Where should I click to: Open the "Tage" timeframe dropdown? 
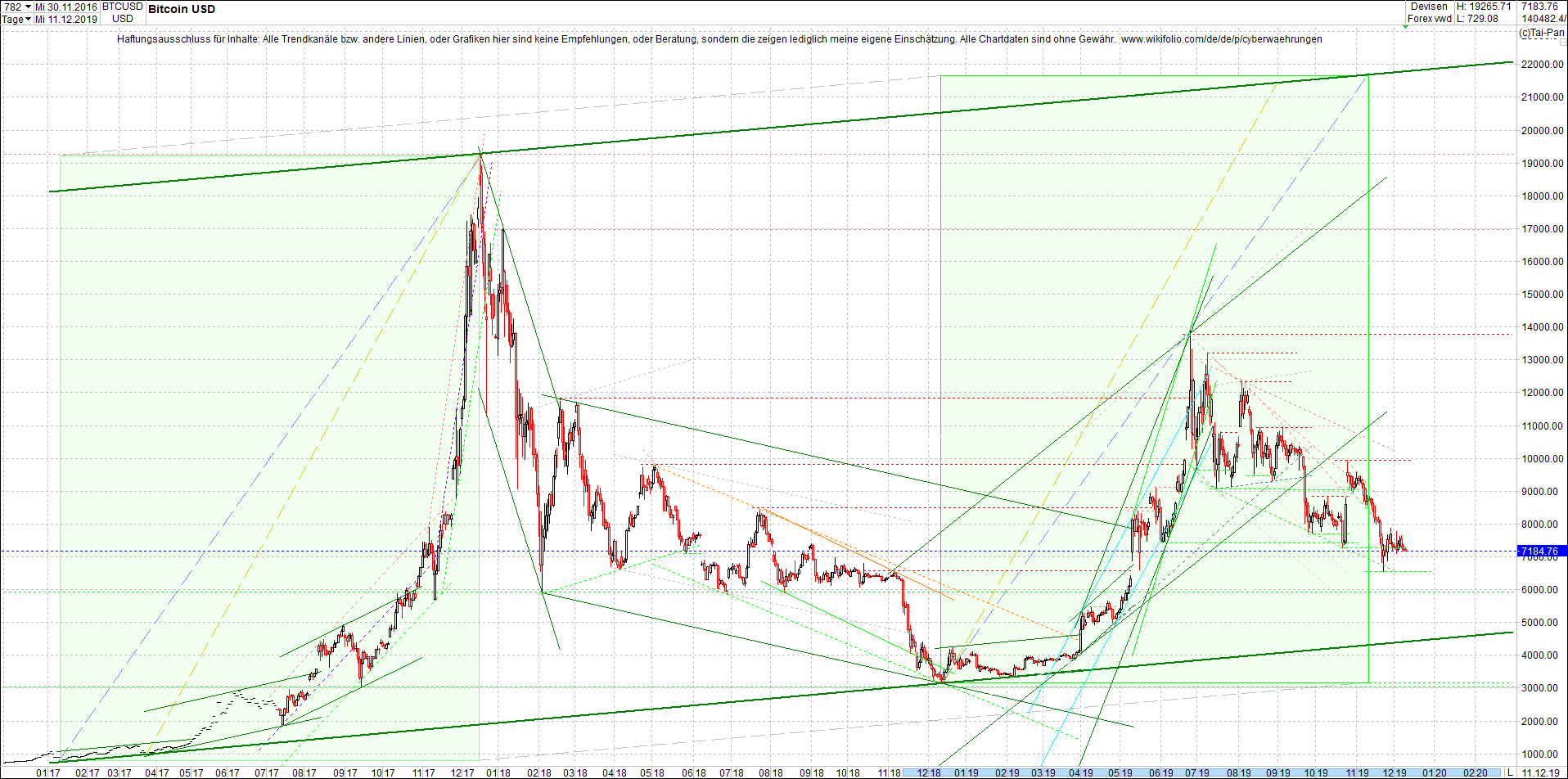15,19
